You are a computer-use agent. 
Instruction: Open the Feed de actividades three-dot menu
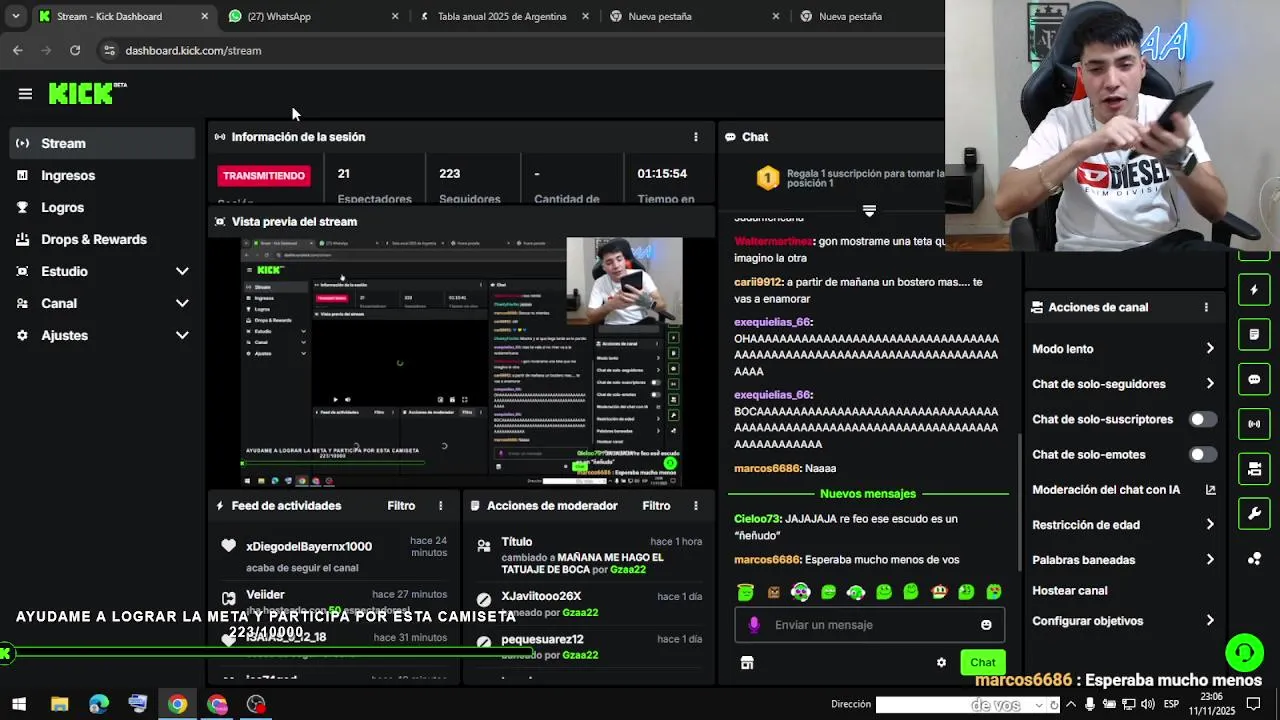(440, 506)
